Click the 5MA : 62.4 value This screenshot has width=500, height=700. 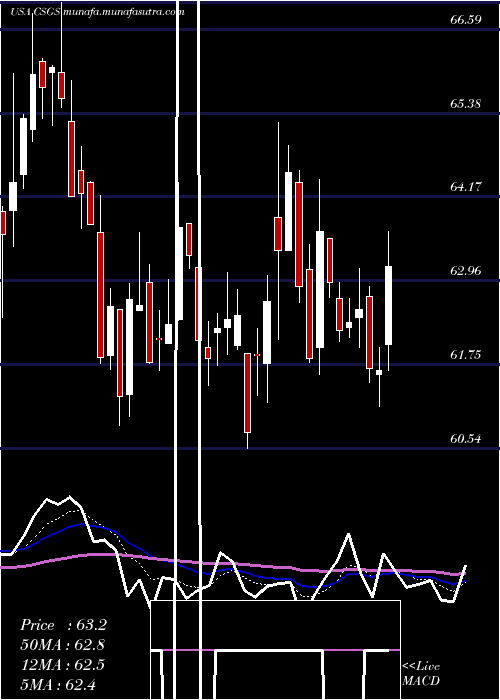pos(58,684)
